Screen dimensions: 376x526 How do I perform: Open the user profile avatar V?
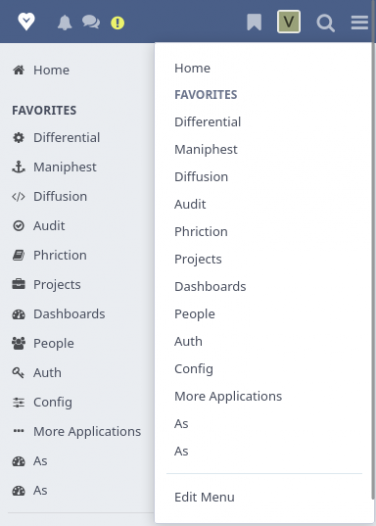(x=289, y=22)
